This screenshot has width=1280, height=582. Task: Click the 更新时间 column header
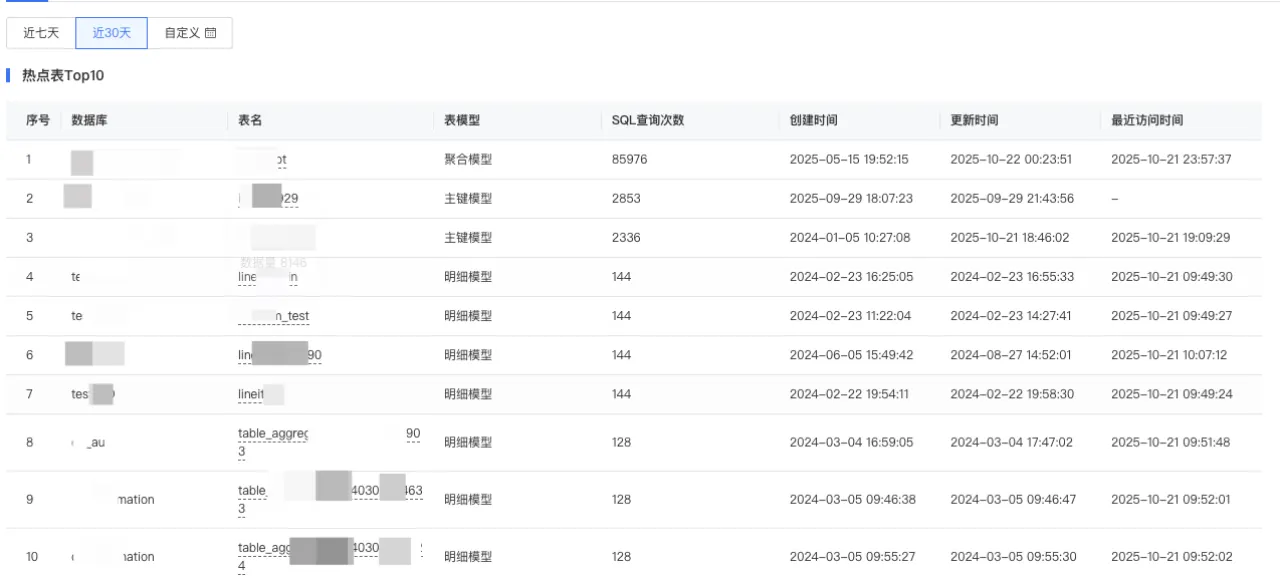[974, 121]
